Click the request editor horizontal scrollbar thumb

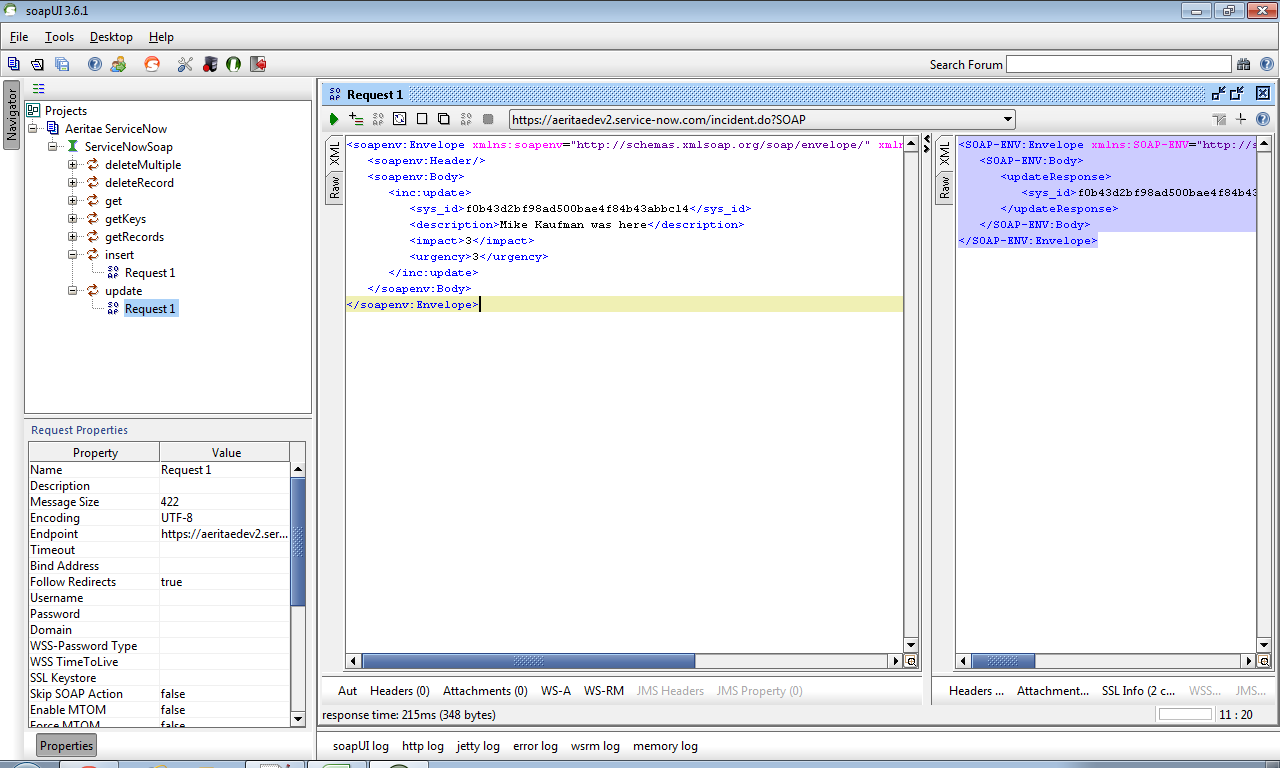[528, 662]
